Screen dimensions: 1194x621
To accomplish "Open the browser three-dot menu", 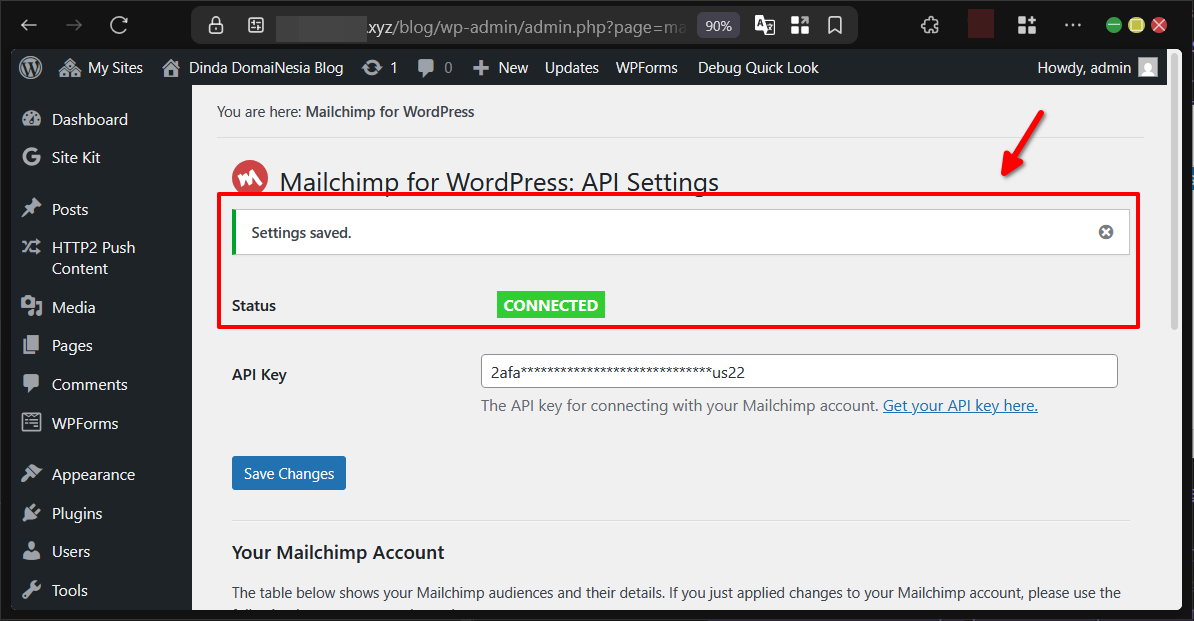I will pos(1073,24).
